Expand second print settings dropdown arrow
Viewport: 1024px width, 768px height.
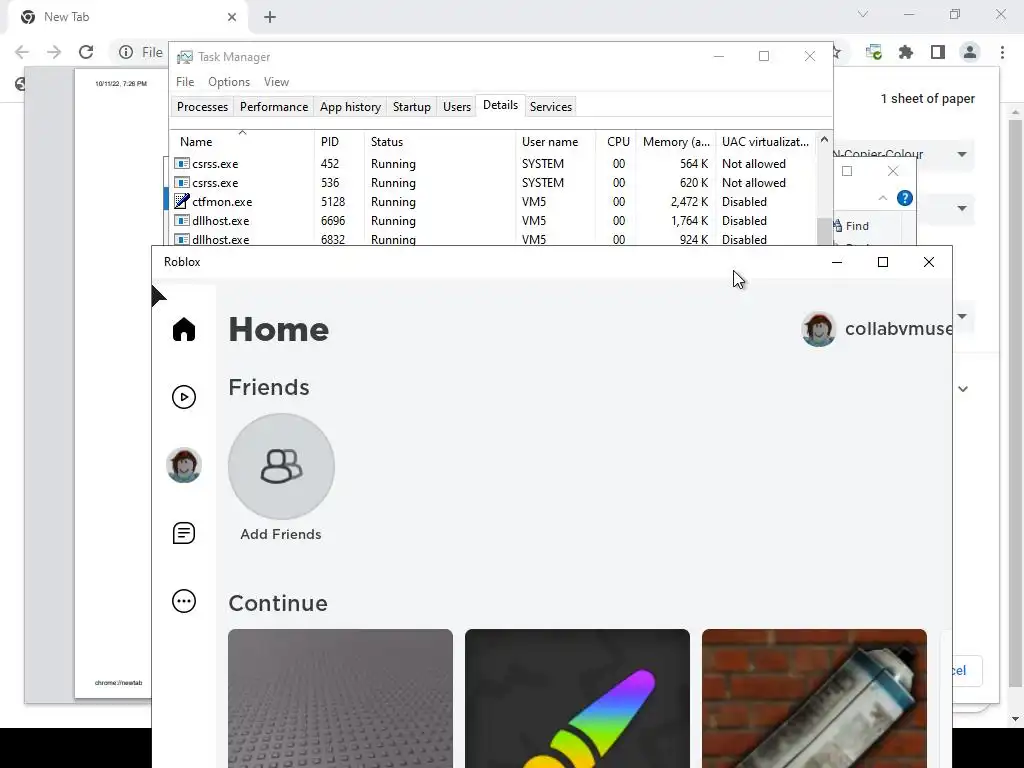(962, 208)
